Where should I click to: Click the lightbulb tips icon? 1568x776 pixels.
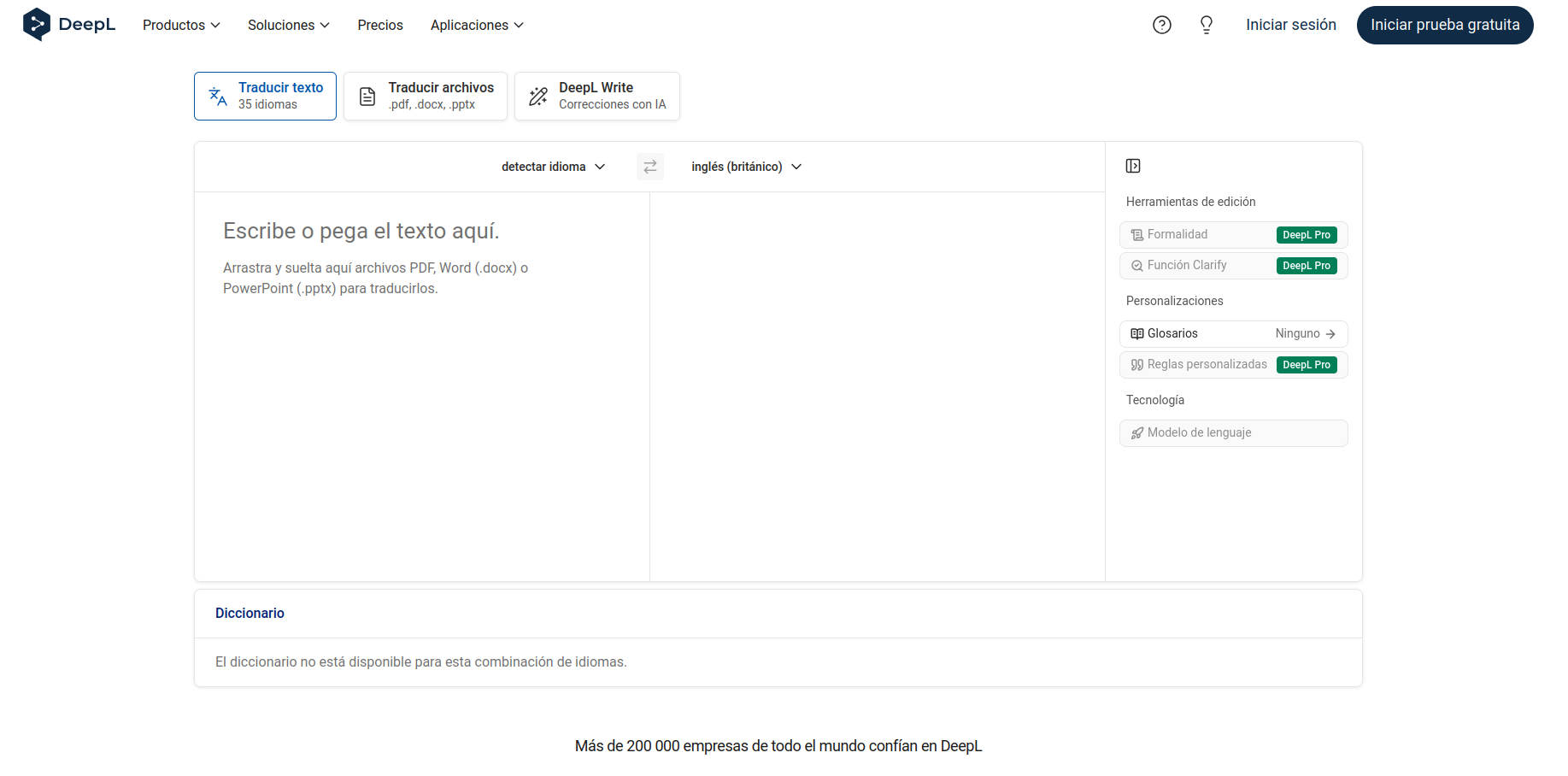pos(1206,25)
